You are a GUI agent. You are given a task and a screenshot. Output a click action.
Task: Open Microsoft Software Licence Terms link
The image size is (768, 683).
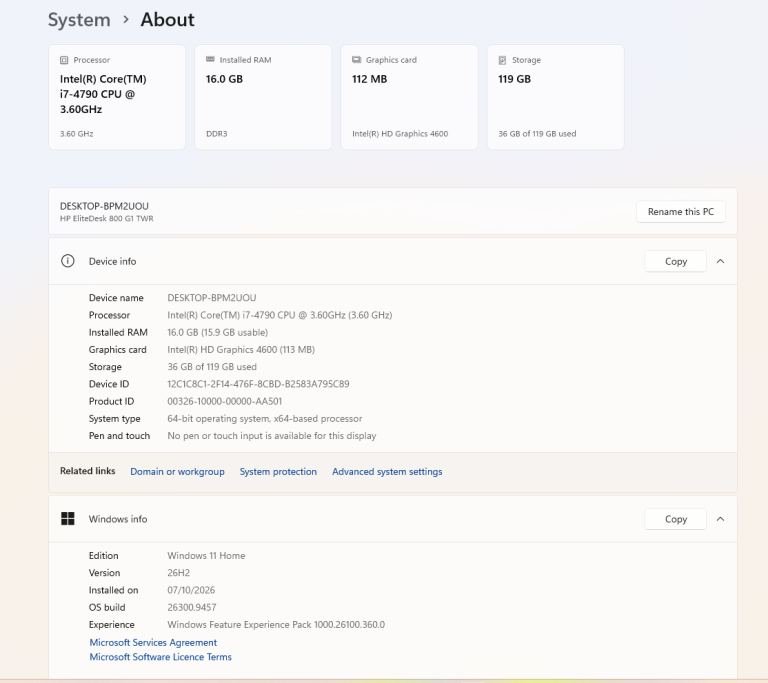160,657
